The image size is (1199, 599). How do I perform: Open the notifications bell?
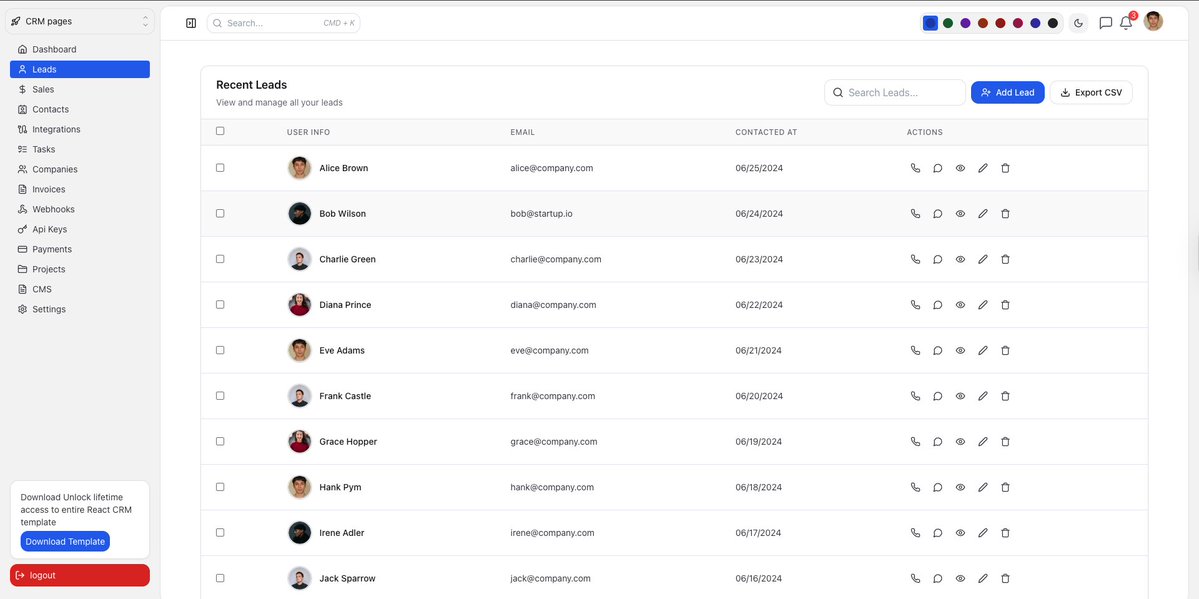(1124, 22)
